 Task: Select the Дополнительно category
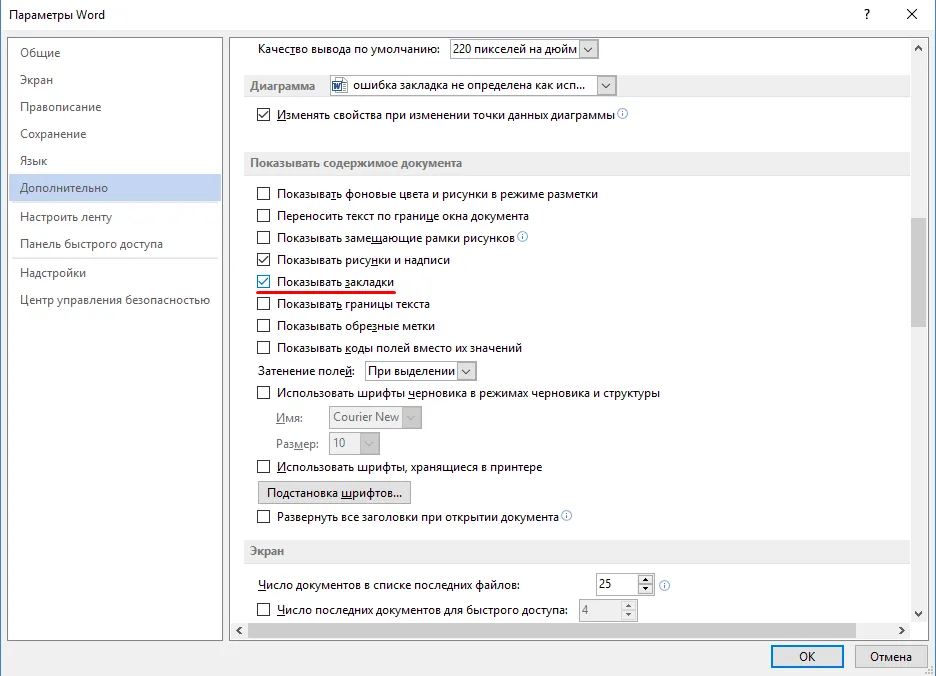click(115, 188)
